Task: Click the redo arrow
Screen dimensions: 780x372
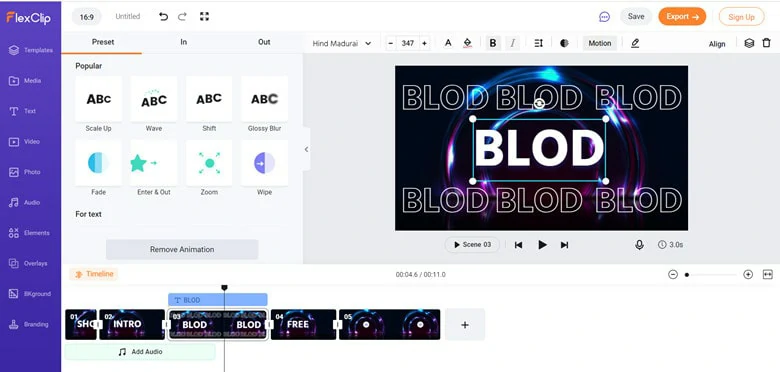Action: coord(183,16)
